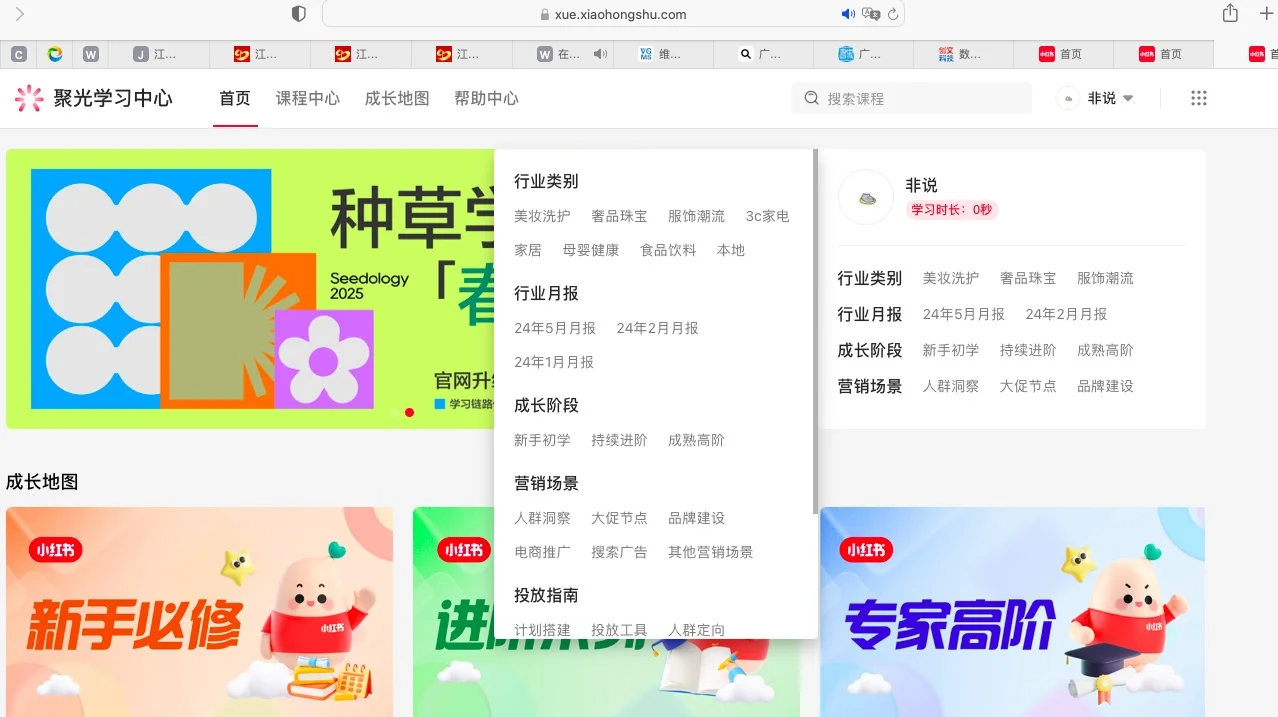Click the Safari forward navigation chevron
The height and width of the screenshot is (717, 1278).
pos(19,14)
